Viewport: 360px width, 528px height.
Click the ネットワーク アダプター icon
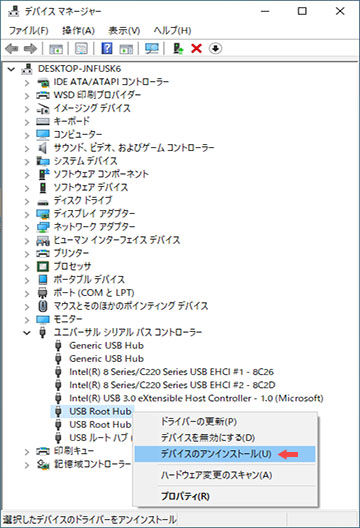pyautogui.click(x=43, y=227)
